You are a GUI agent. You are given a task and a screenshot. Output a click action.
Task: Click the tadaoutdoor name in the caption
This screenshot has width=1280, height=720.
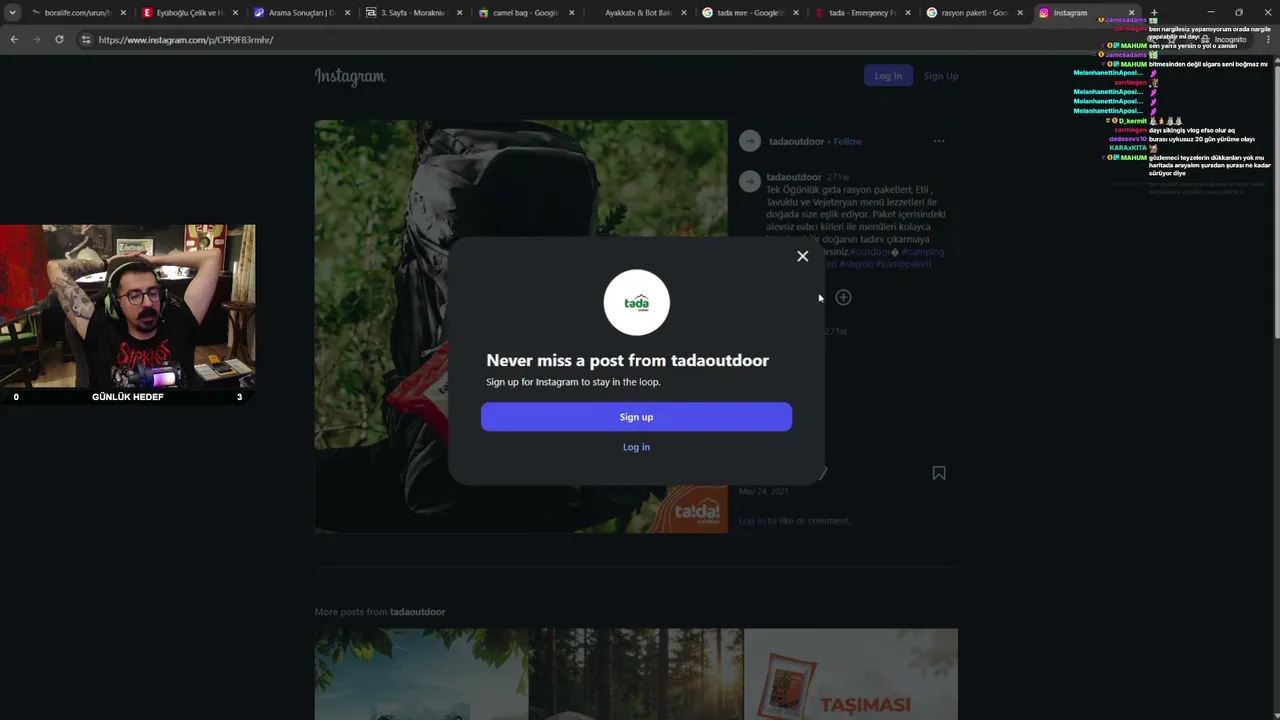pos(794,177)
